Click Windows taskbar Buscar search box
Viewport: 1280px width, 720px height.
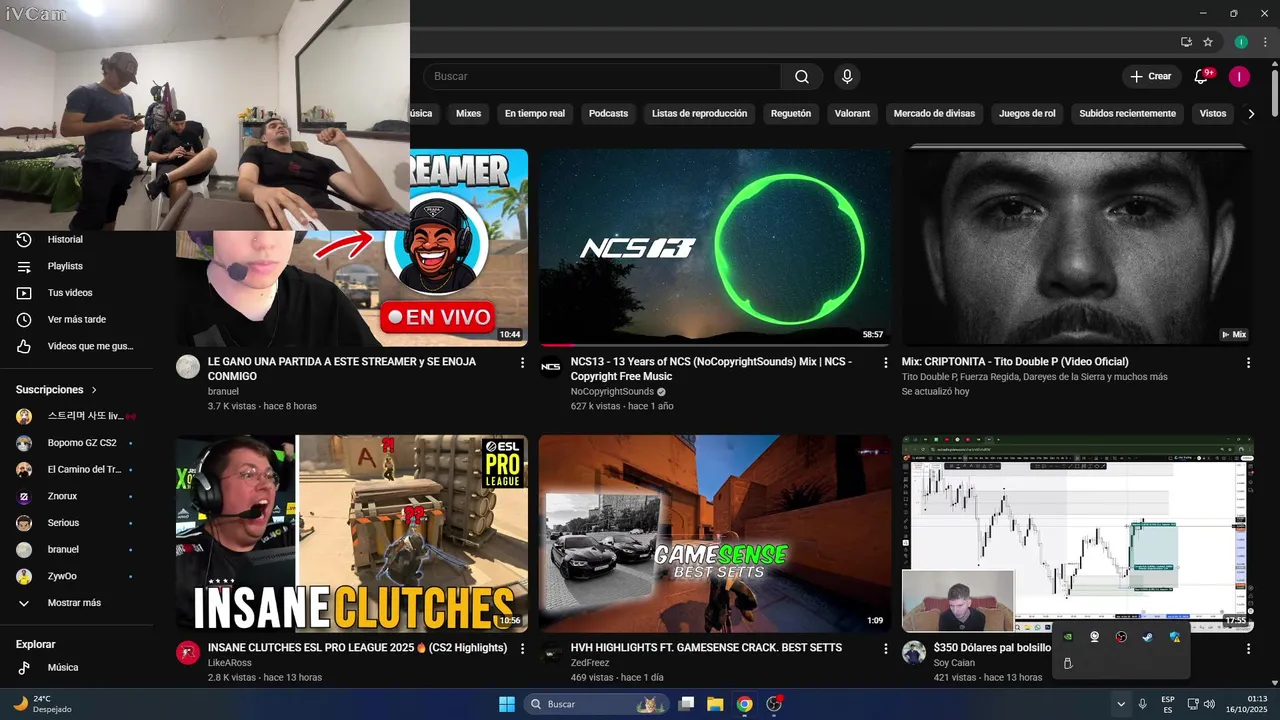pos(596,704)
